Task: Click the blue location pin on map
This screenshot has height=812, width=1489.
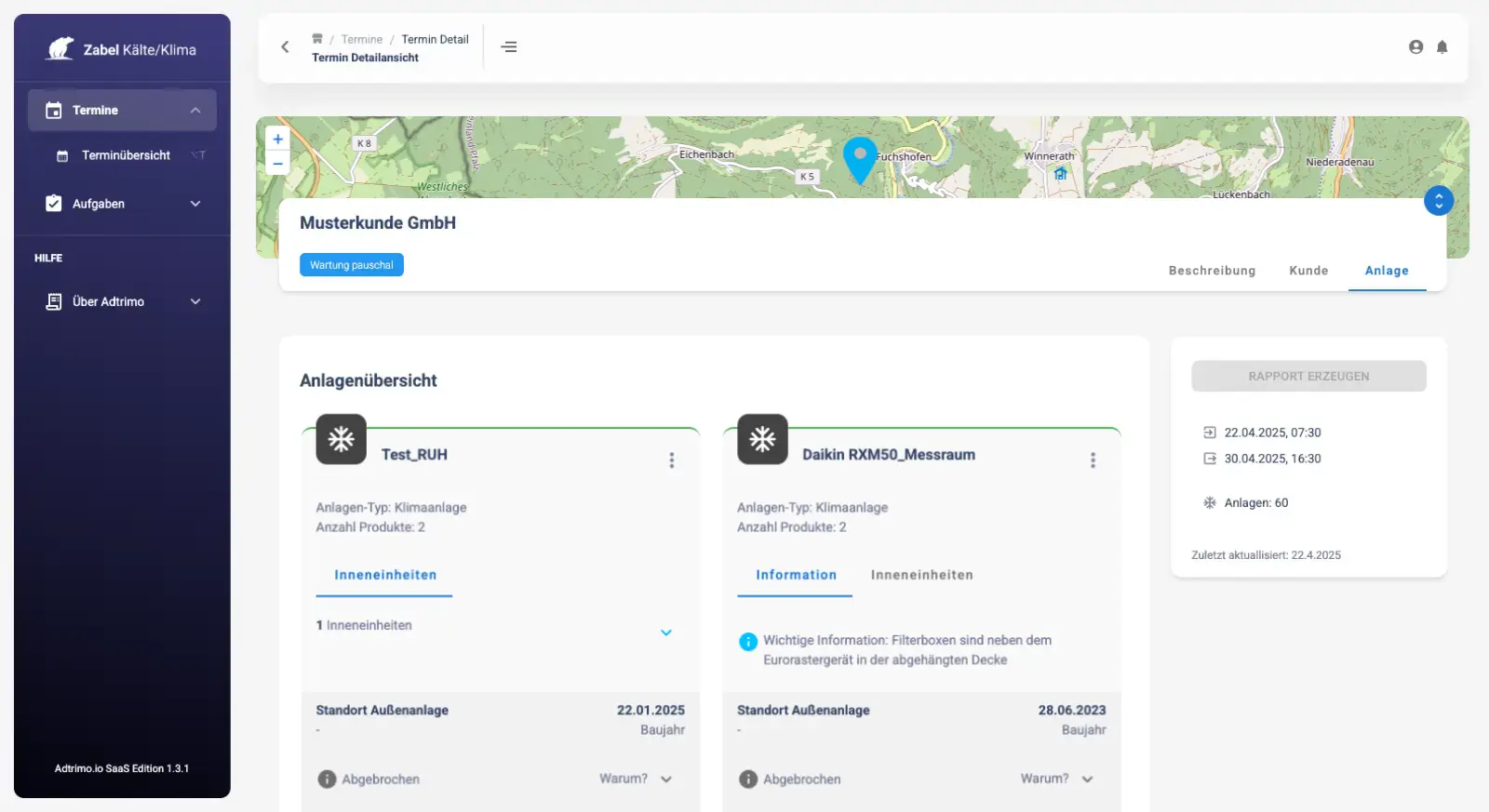Action: tap(860, 159)
